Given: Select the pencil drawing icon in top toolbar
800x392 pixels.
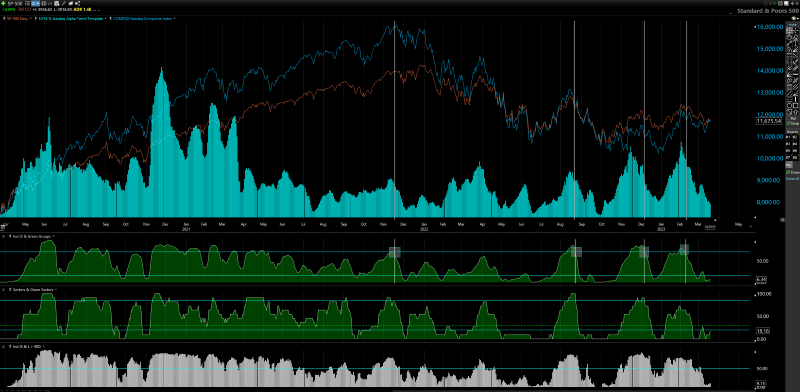Looking at the screenshot, I should click(63, 4).
